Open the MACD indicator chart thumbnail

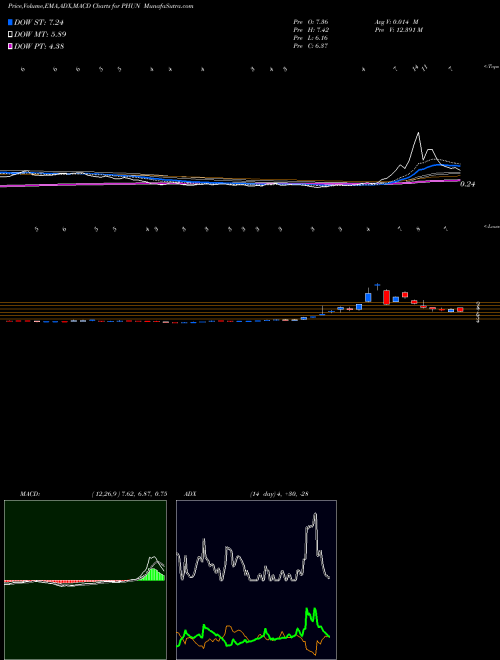(85, 580)
